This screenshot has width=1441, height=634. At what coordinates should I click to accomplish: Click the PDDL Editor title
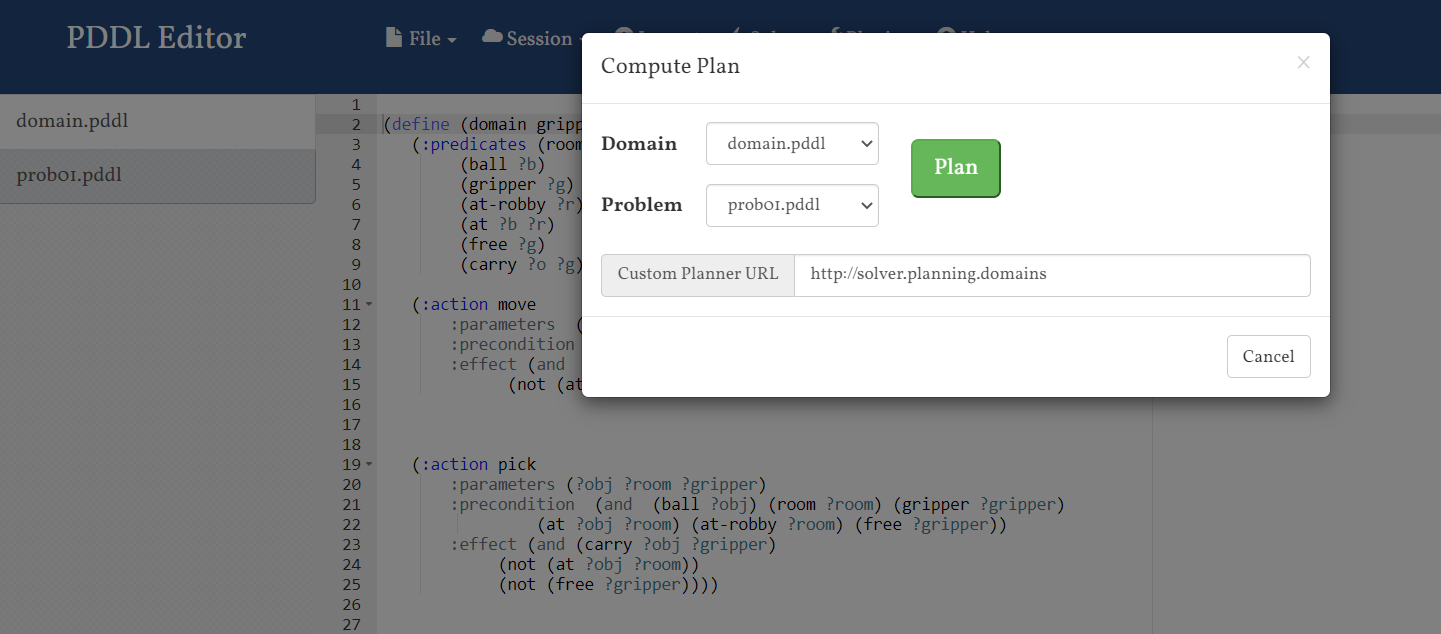[x=156, y=38]
